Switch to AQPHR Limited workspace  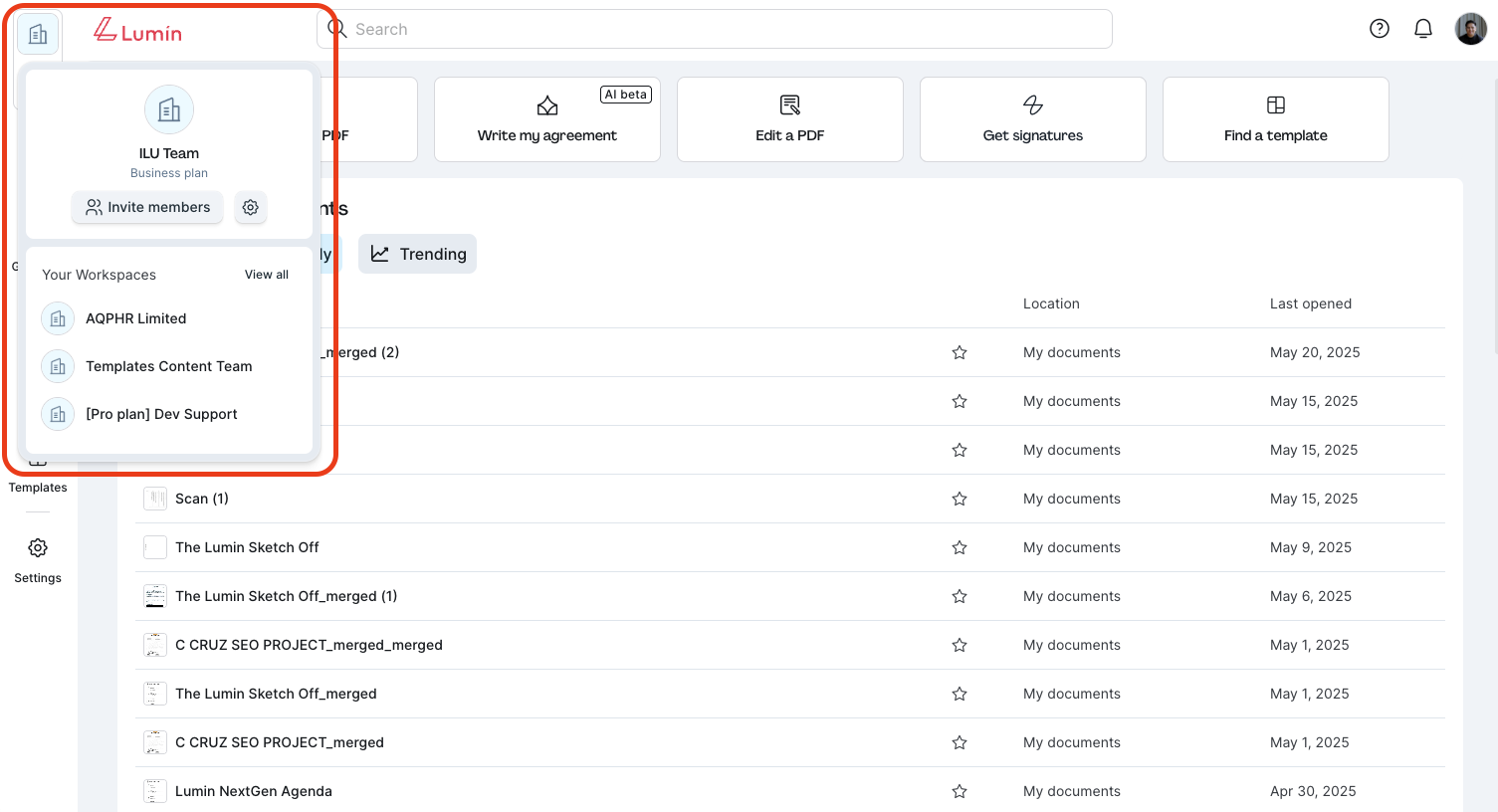pyautogui.click(x=169, y=318)
